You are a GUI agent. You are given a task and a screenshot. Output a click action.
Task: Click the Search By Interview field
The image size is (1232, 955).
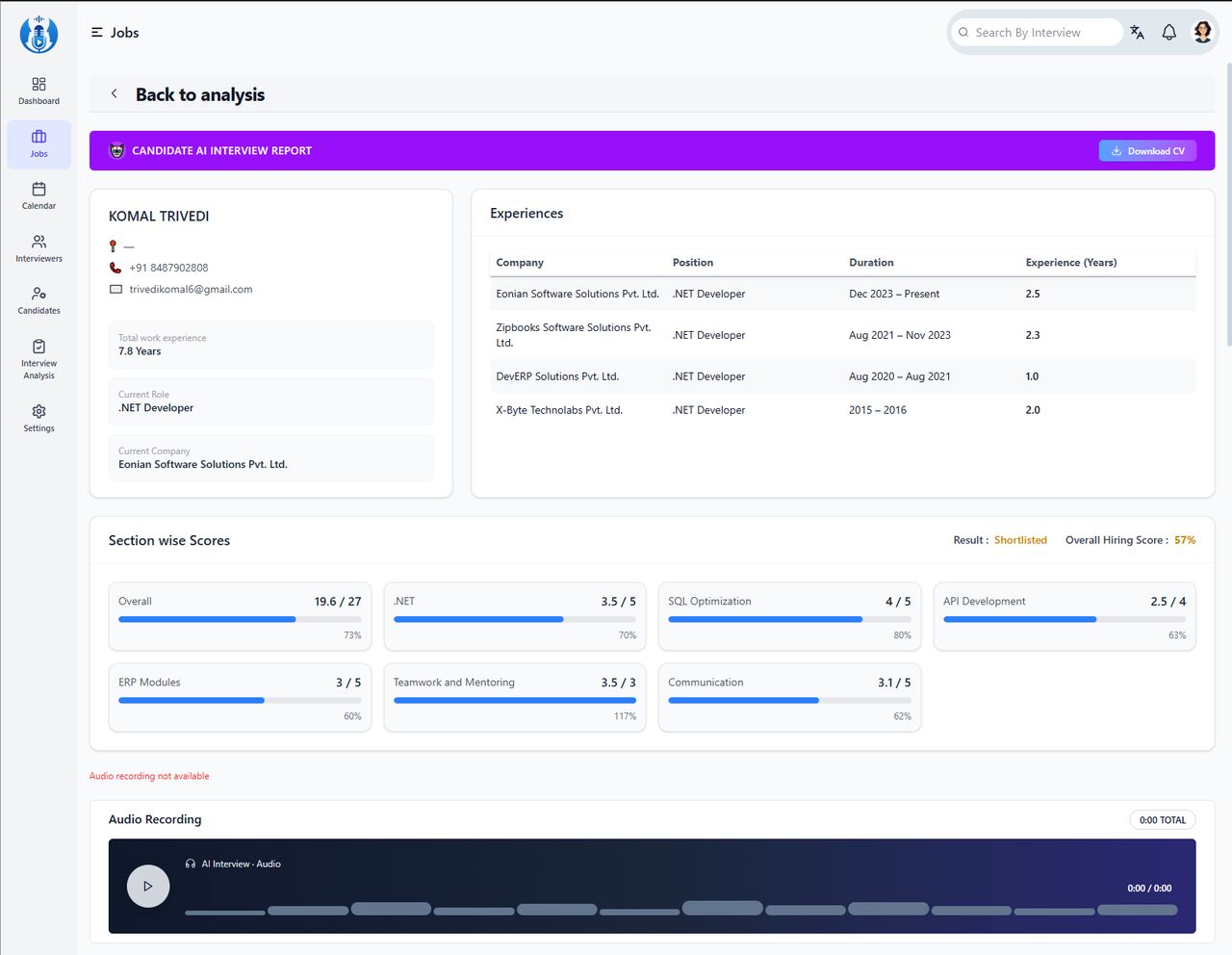pos(1038,33)
